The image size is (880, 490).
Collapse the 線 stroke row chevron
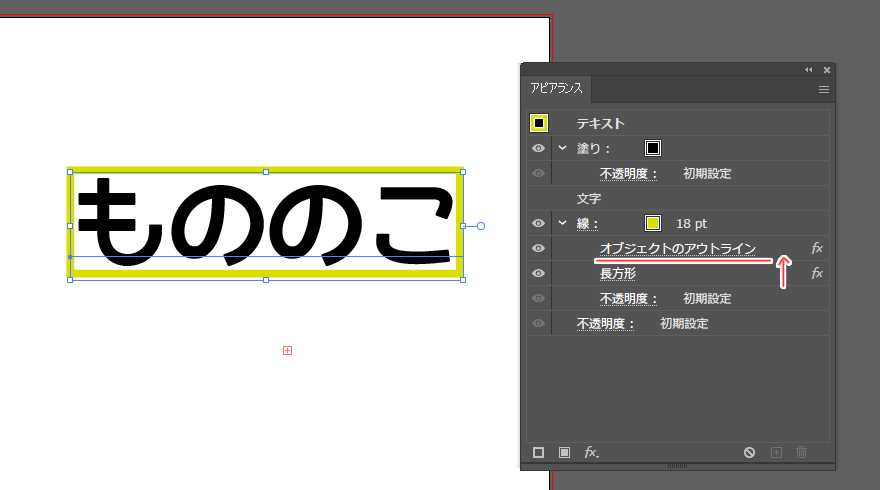tap(562, 223)
